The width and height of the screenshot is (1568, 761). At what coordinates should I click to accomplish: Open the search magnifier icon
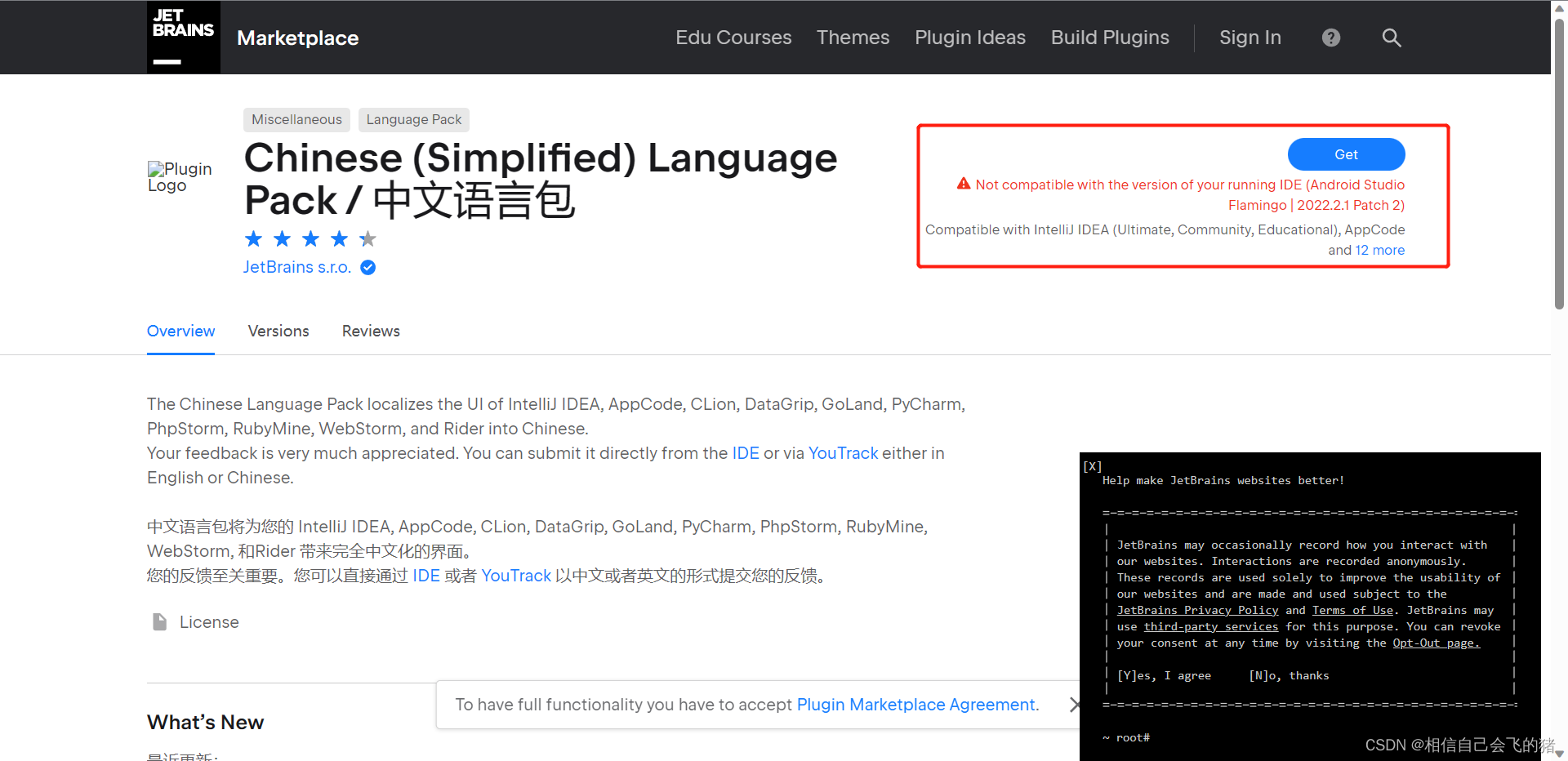[x=1392, y=38]
